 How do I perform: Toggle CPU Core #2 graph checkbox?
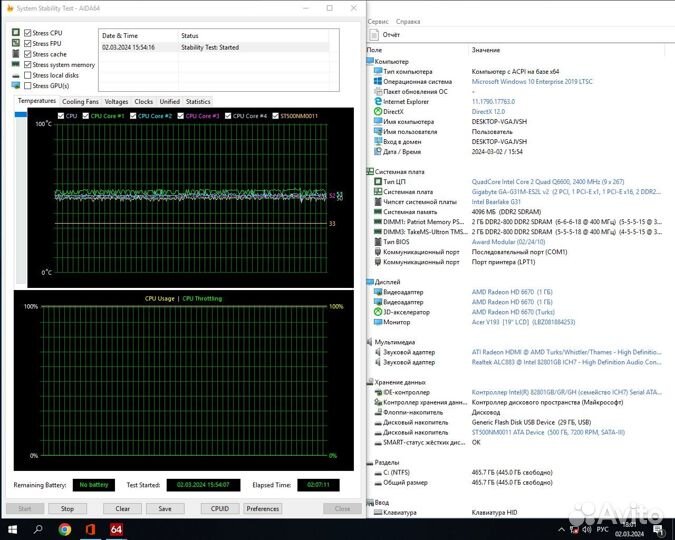[x=133, y=116]
